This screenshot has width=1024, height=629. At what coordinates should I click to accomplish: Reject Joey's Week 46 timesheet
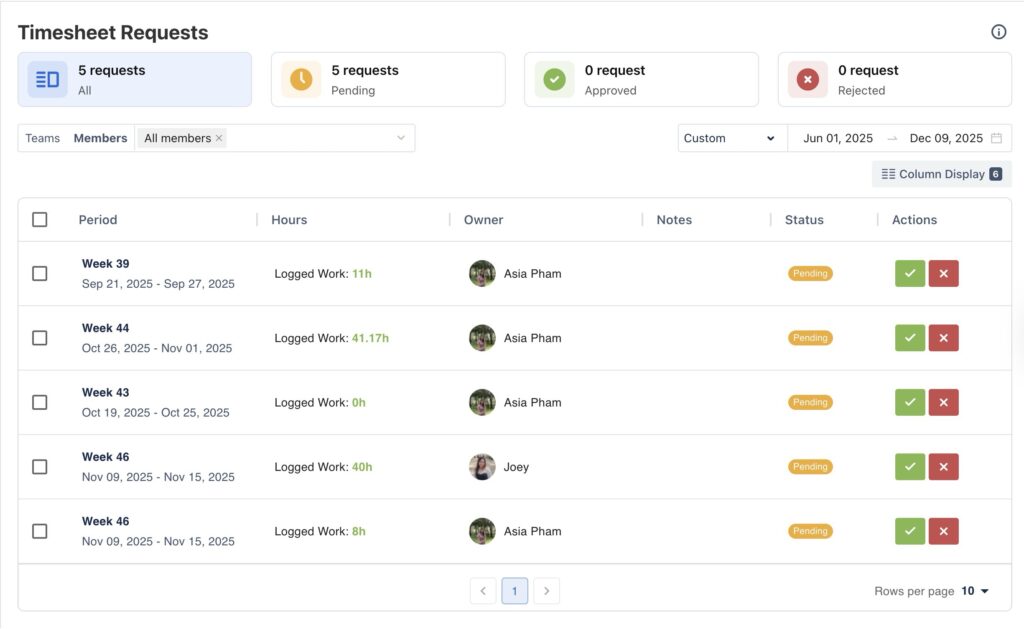943,466
